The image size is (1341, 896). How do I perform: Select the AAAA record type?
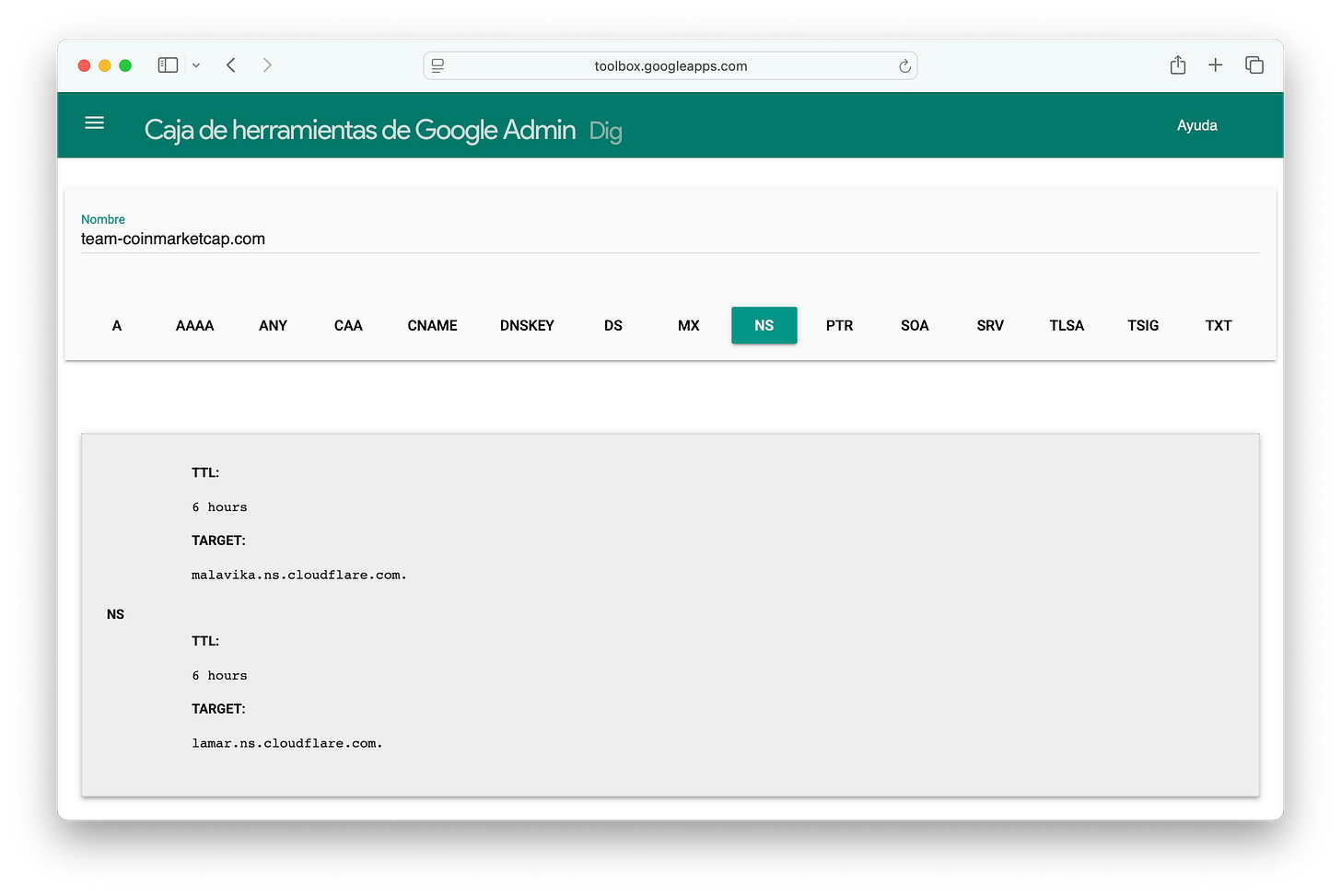coord(194,326)
